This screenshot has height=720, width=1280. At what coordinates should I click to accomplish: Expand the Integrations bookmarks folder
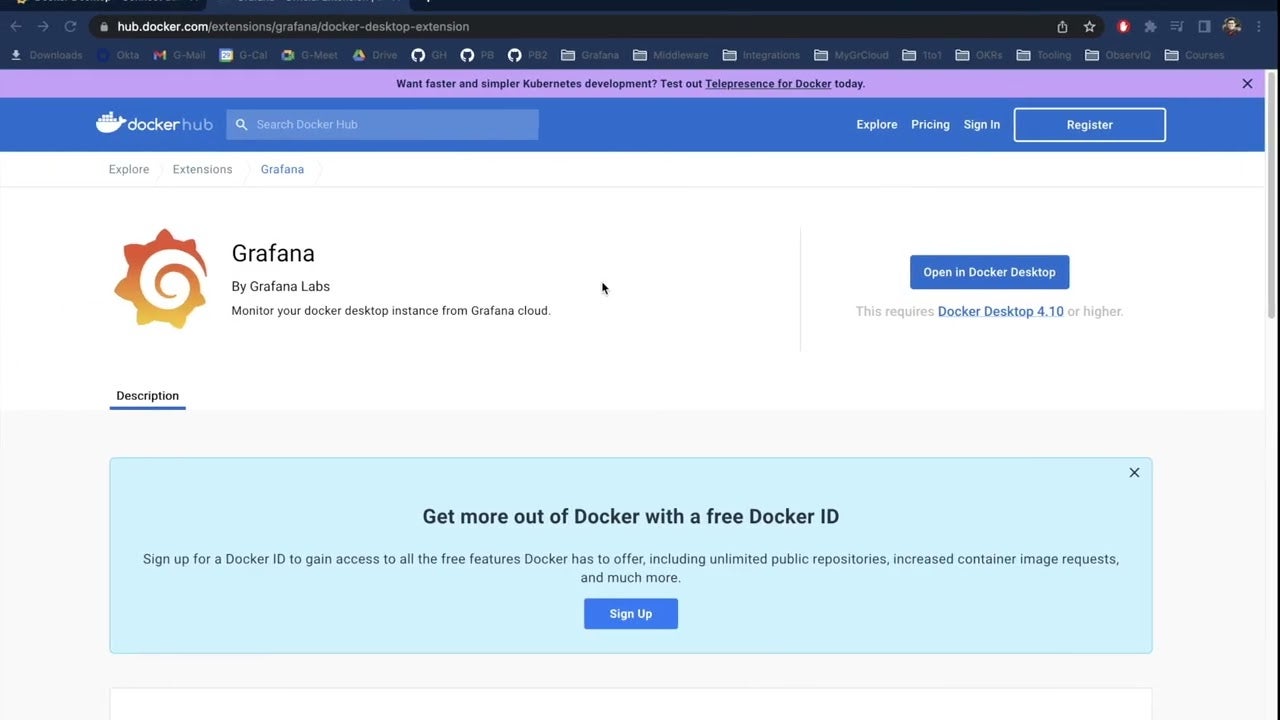click(761, 55)
